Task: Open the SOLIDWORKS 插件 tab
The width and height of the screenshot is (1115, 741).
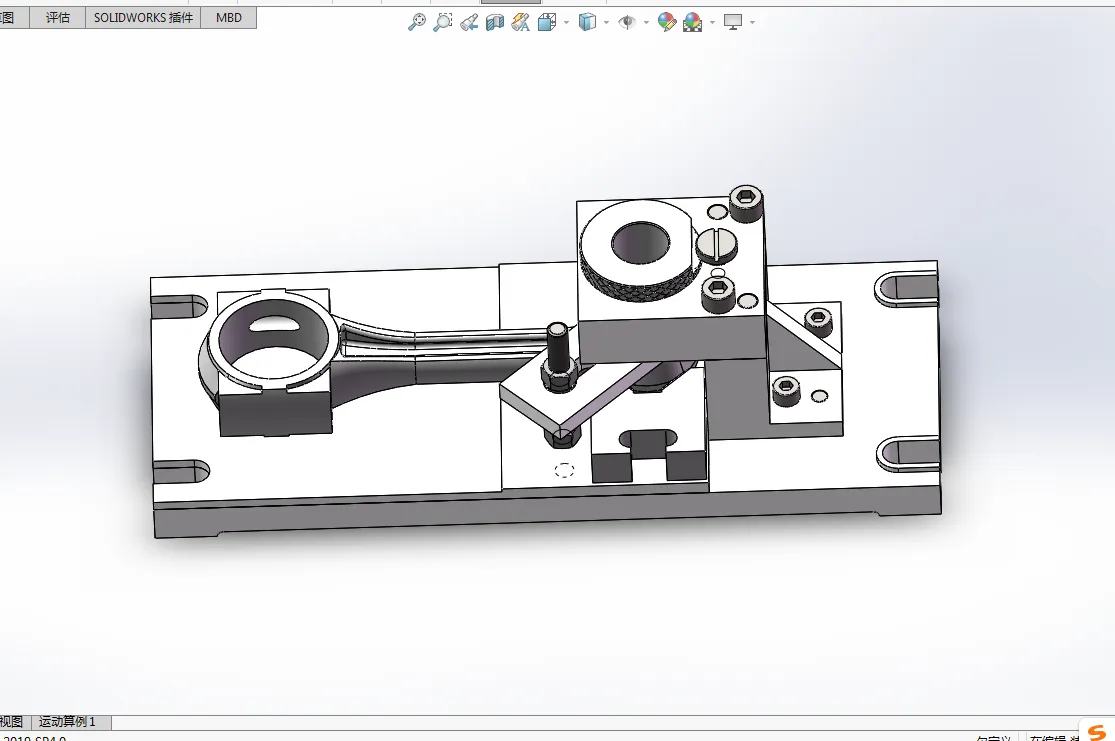Action: (x=143, y=18)
